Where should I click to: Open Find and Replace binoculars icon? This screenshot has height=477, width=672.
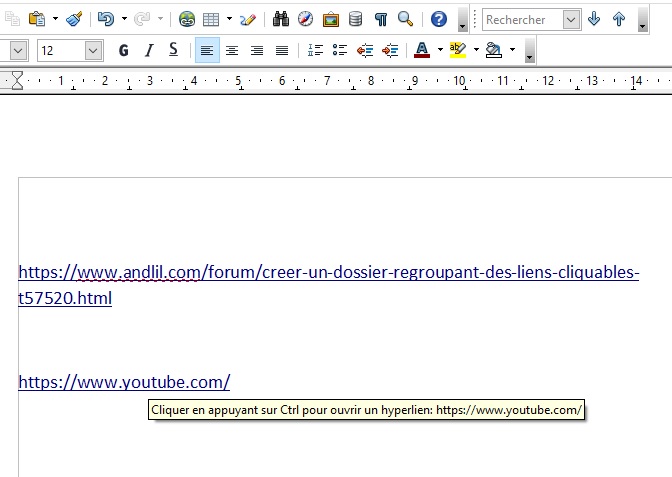point(281,19)
